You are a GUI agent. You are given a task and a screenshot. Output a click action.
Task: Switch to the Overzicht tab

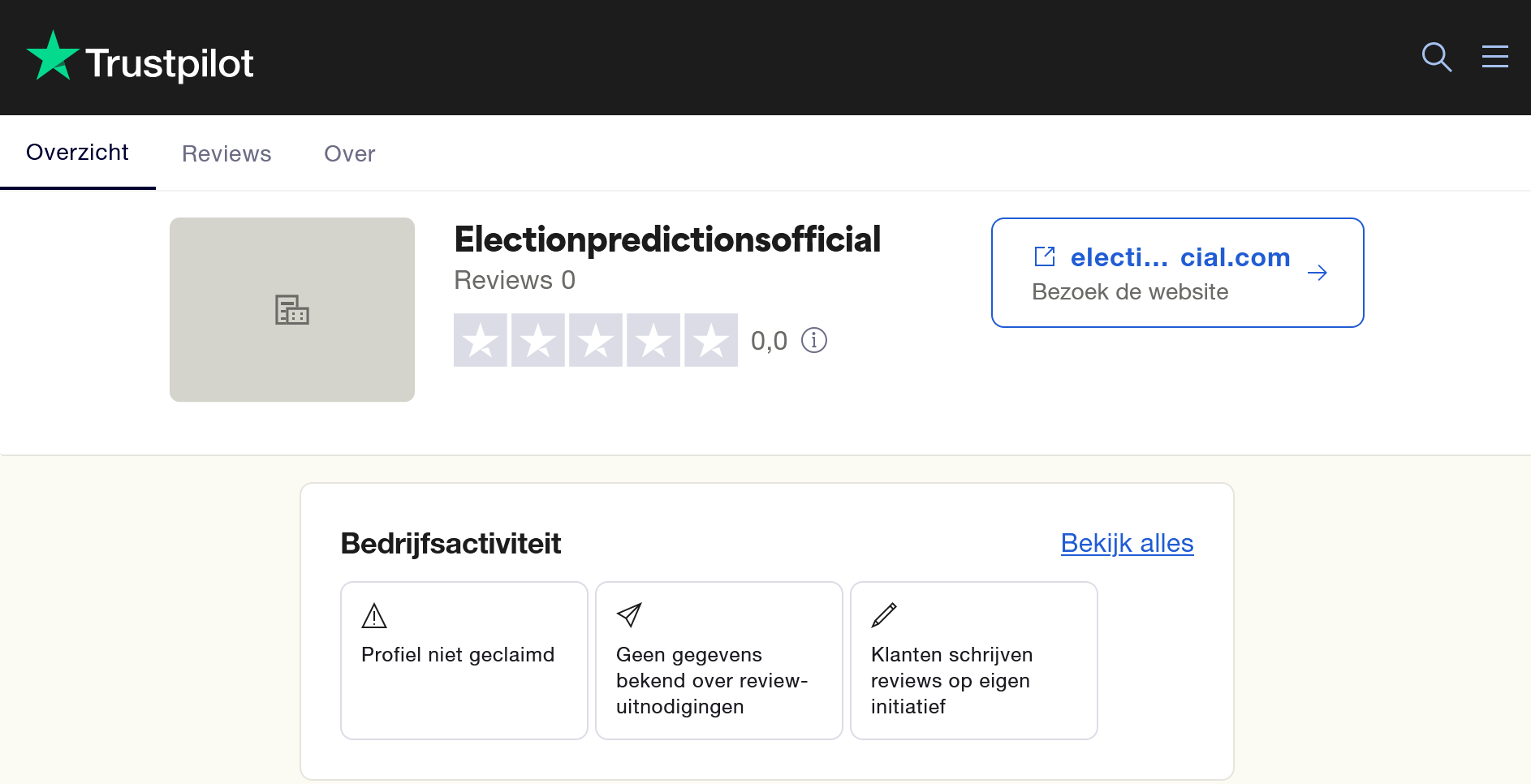pyautogui.click(x=77, y=153)
